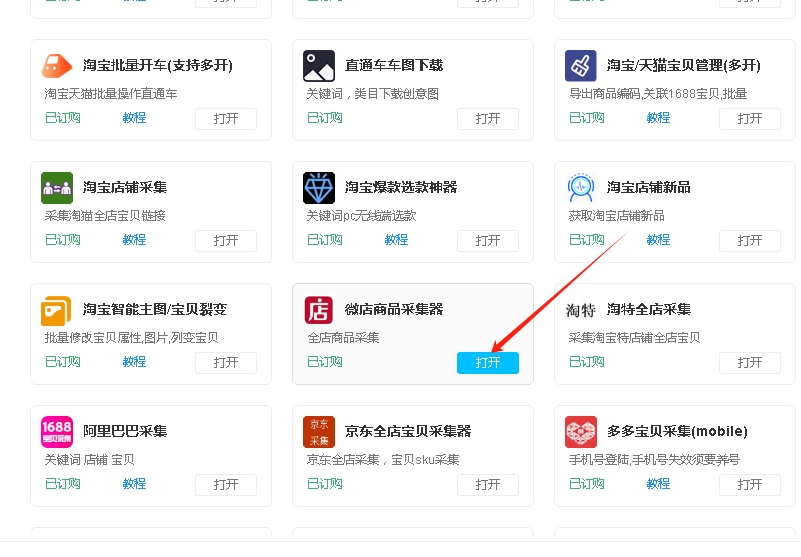View 教程 for 淘宝批量开车

(134, 118)
